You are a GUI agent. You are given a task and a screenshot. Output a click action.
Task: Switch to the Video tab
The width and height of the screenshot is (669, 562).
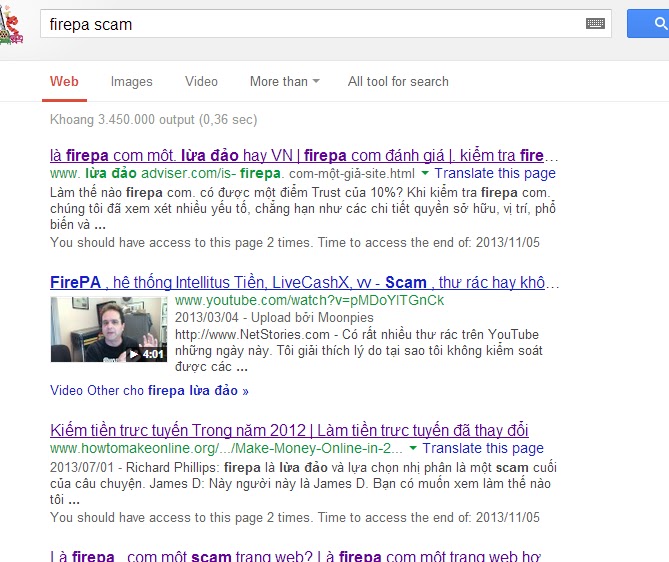tap(201, 82)
